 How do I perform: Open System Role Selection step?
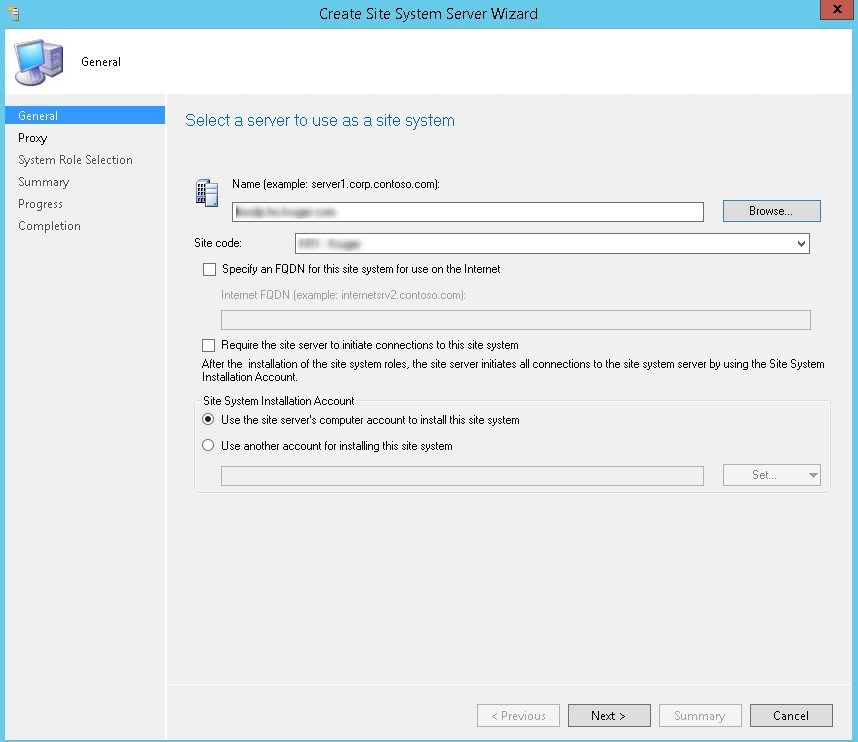pyautogui.click(x=76, y=160)
